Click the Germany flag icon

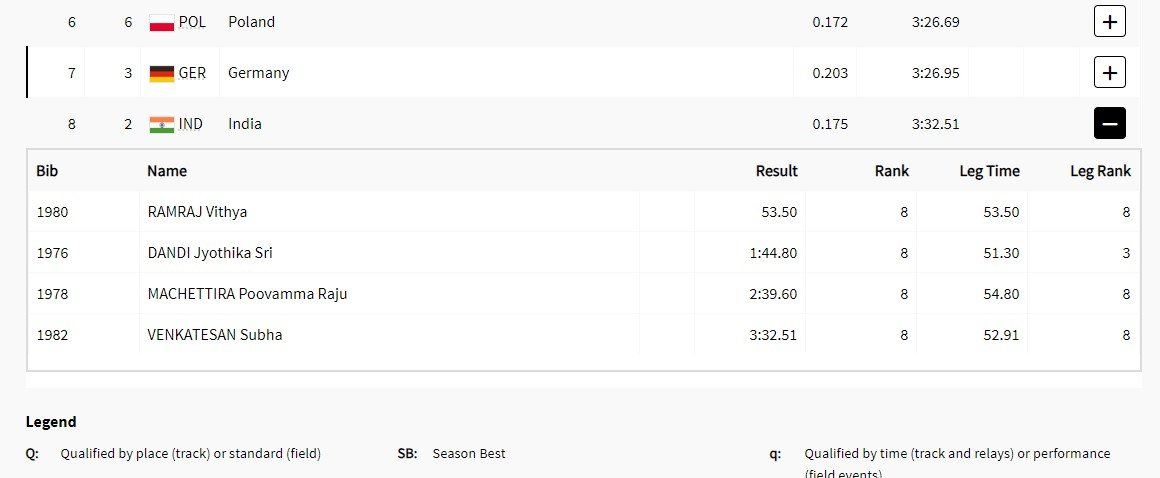click(161, 73)
